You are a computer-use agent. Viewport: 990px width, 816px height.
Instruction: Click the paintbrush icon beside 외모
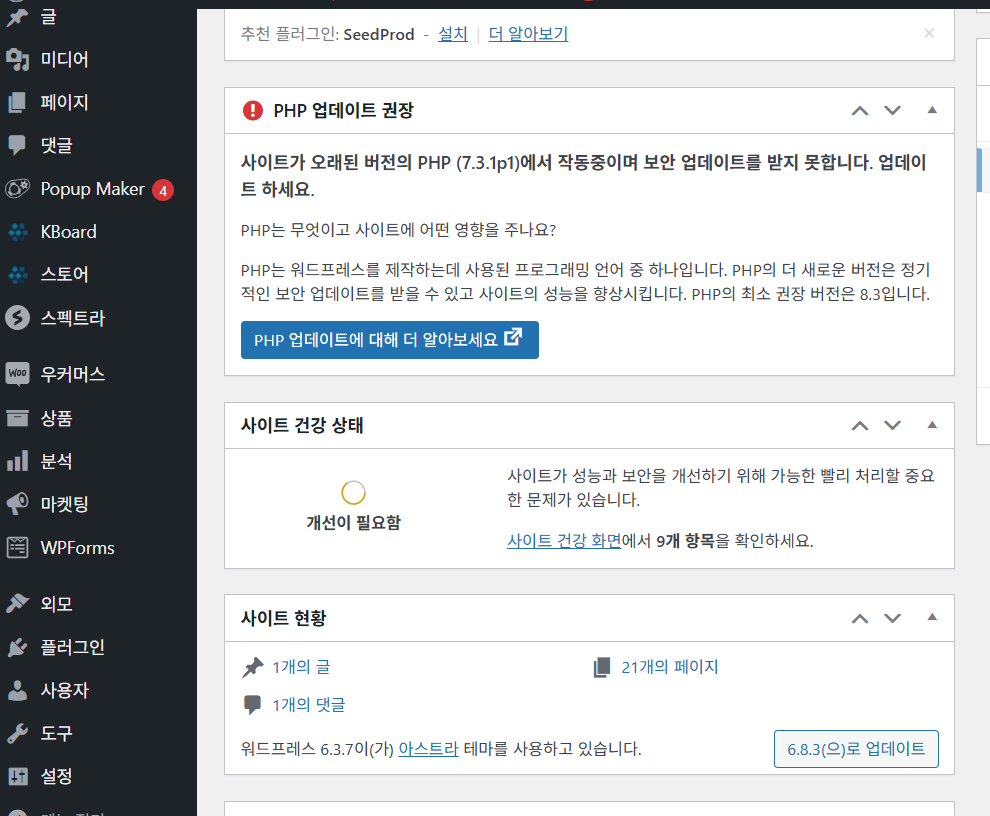pyautogui.click(x=18, y=603)
